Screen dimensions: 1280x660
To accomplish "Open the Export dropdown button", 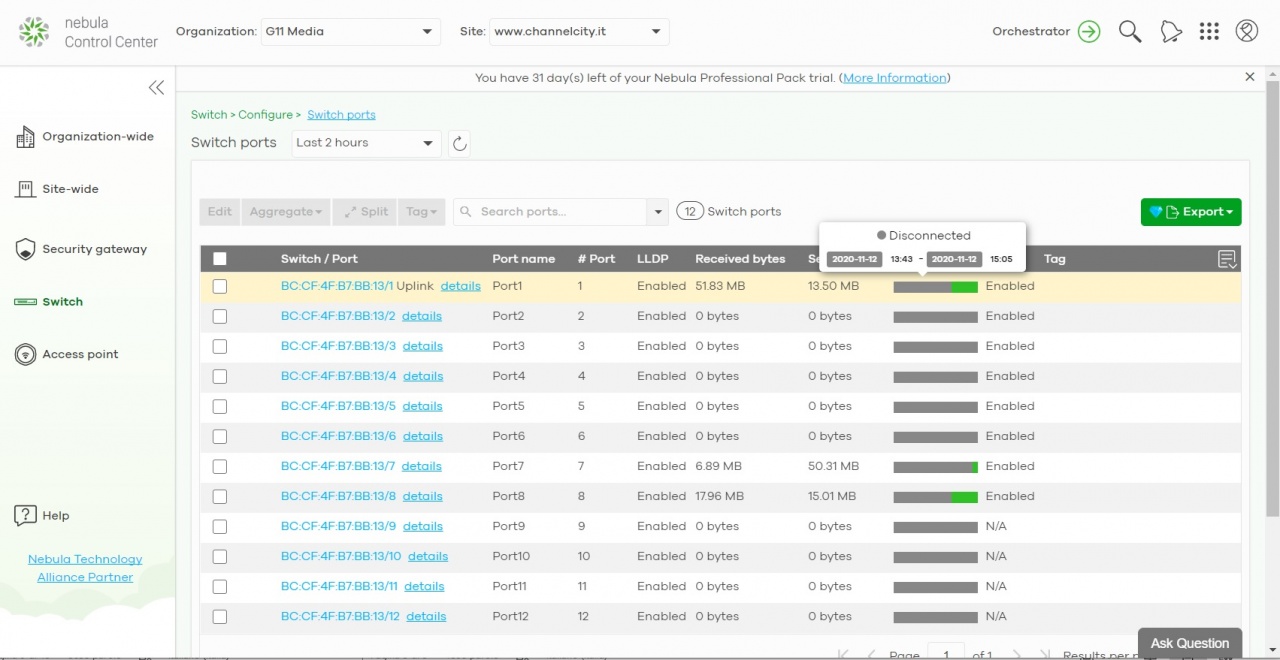I will coord(1190,212).
